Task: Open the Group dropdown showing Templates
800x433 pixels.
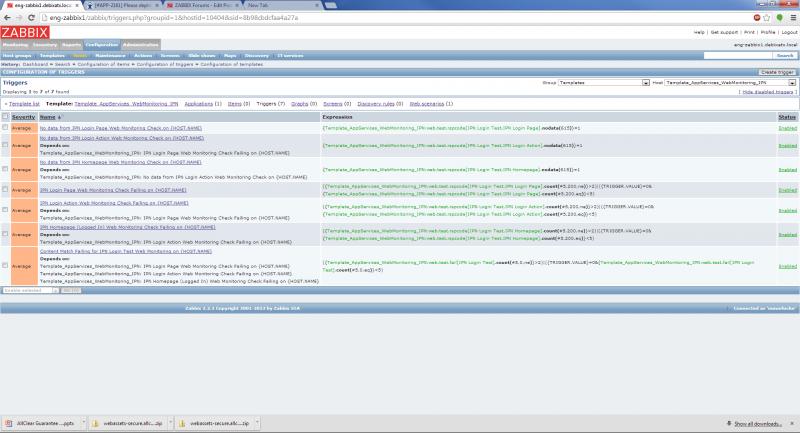Action: 604,83
